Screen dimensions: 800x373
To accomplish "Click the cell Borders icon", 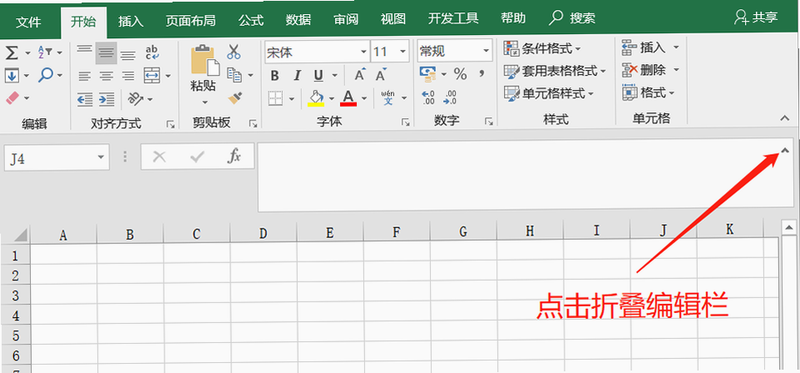I will point(276,98).
